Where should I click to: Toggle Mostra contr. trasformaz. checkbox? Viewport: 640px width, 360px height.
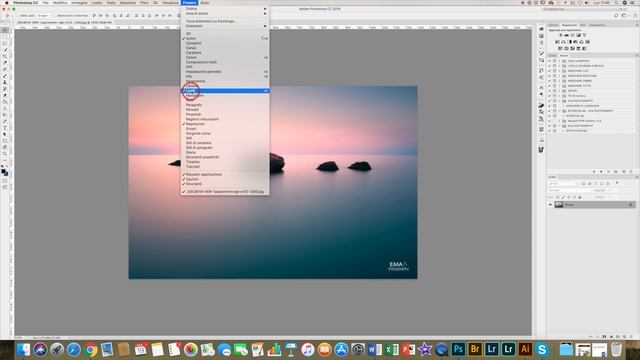pyautogui.click(x=55, y=16)
